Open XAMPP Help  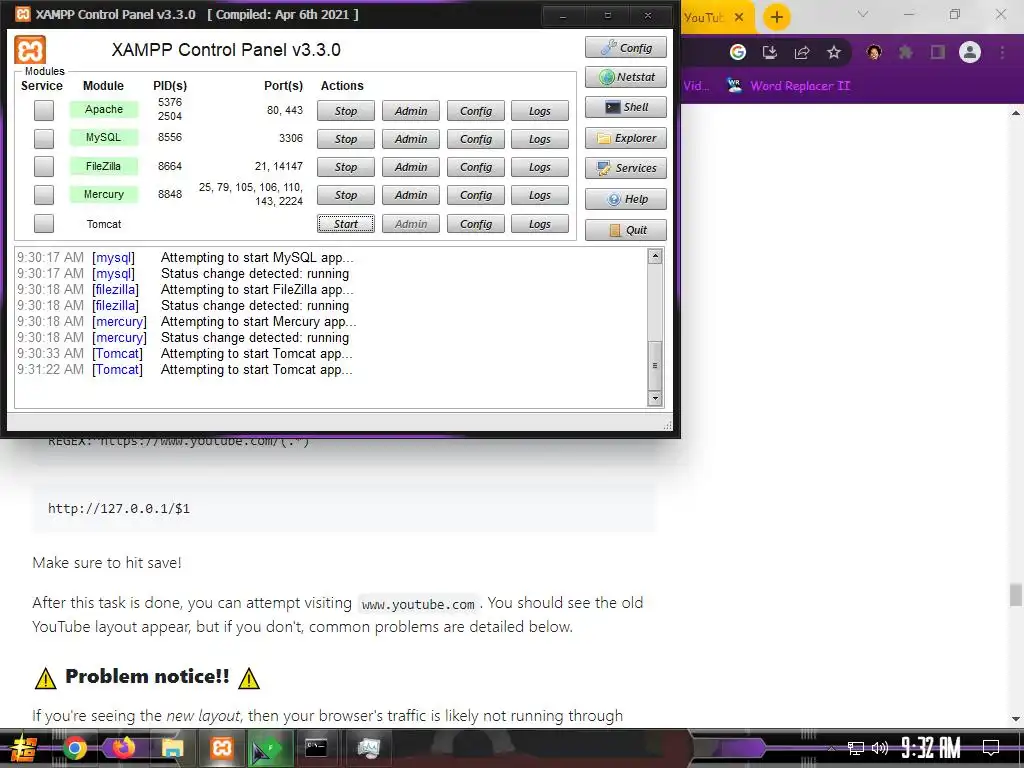(x=626, y=199)
